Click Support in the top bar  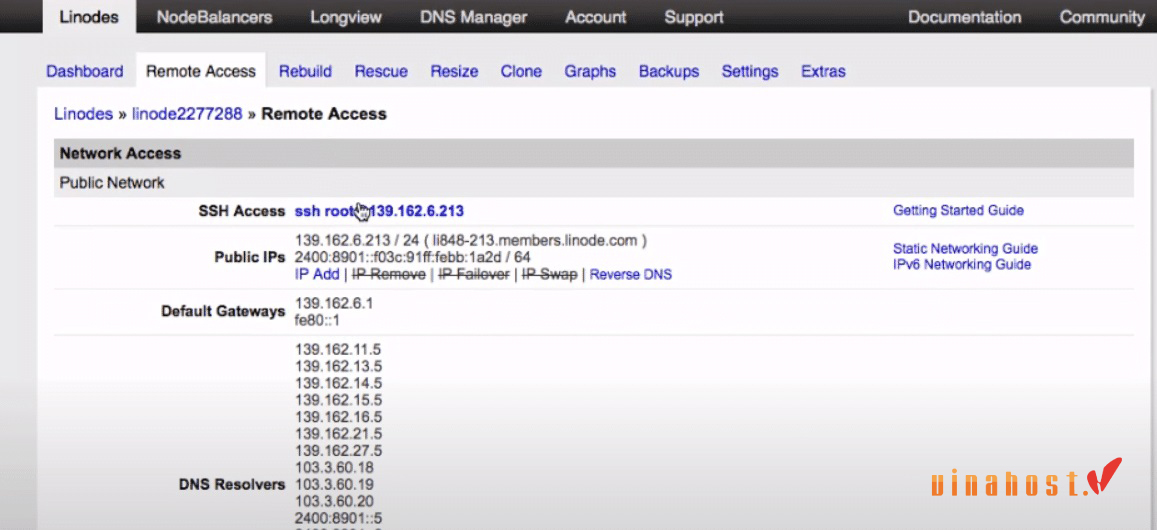[x=694, y=17]
